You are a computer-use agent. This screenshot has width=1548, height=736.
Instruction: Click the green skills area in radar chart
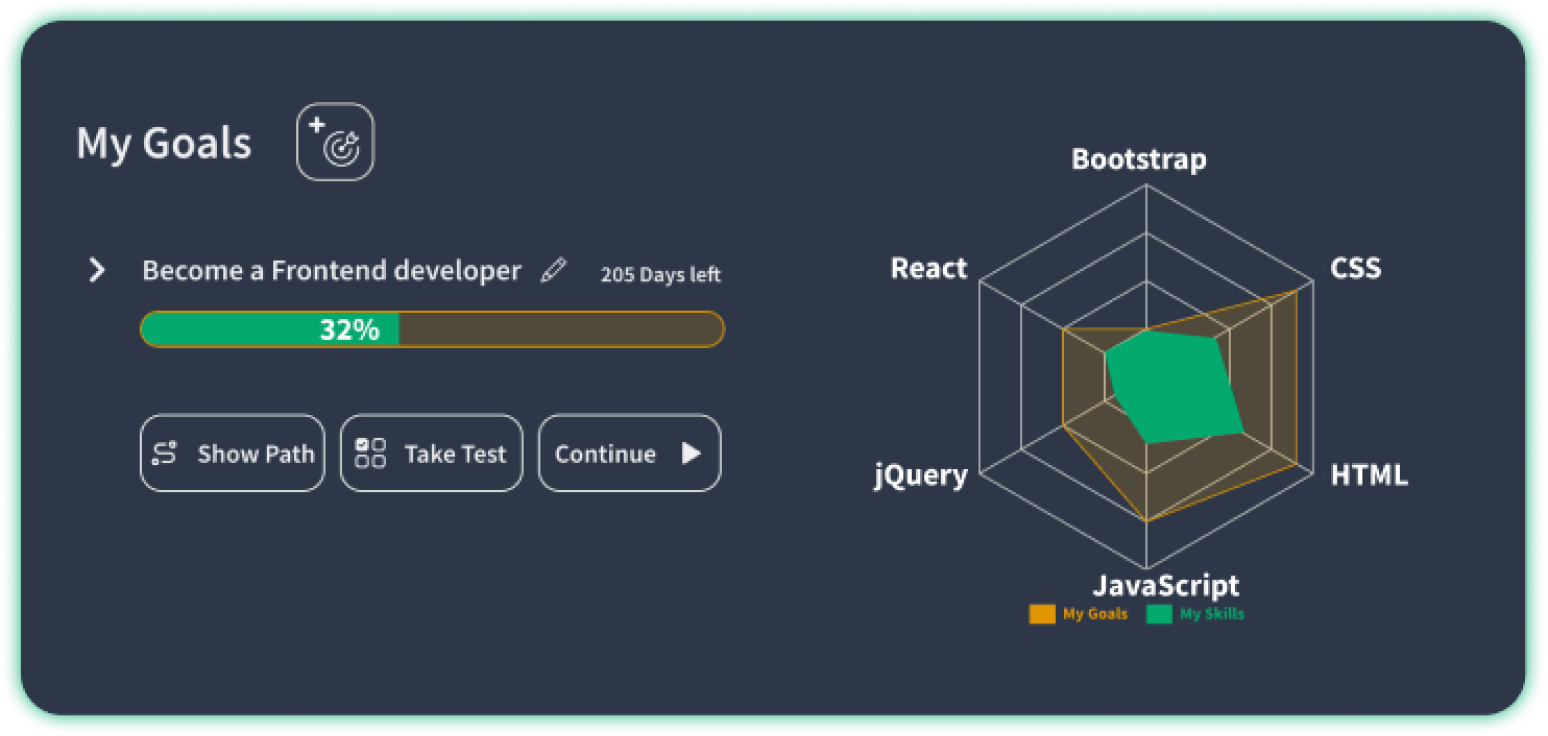point(1170,385)
